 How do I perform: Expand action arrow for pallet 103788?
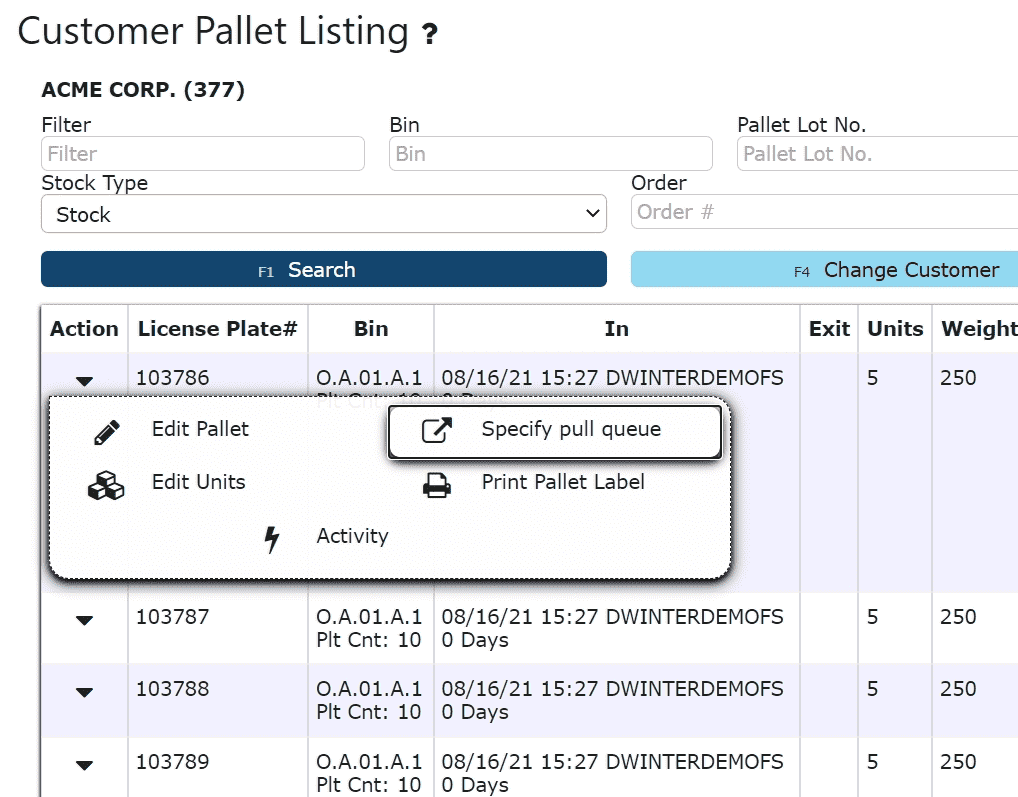[x=85, y=692]
